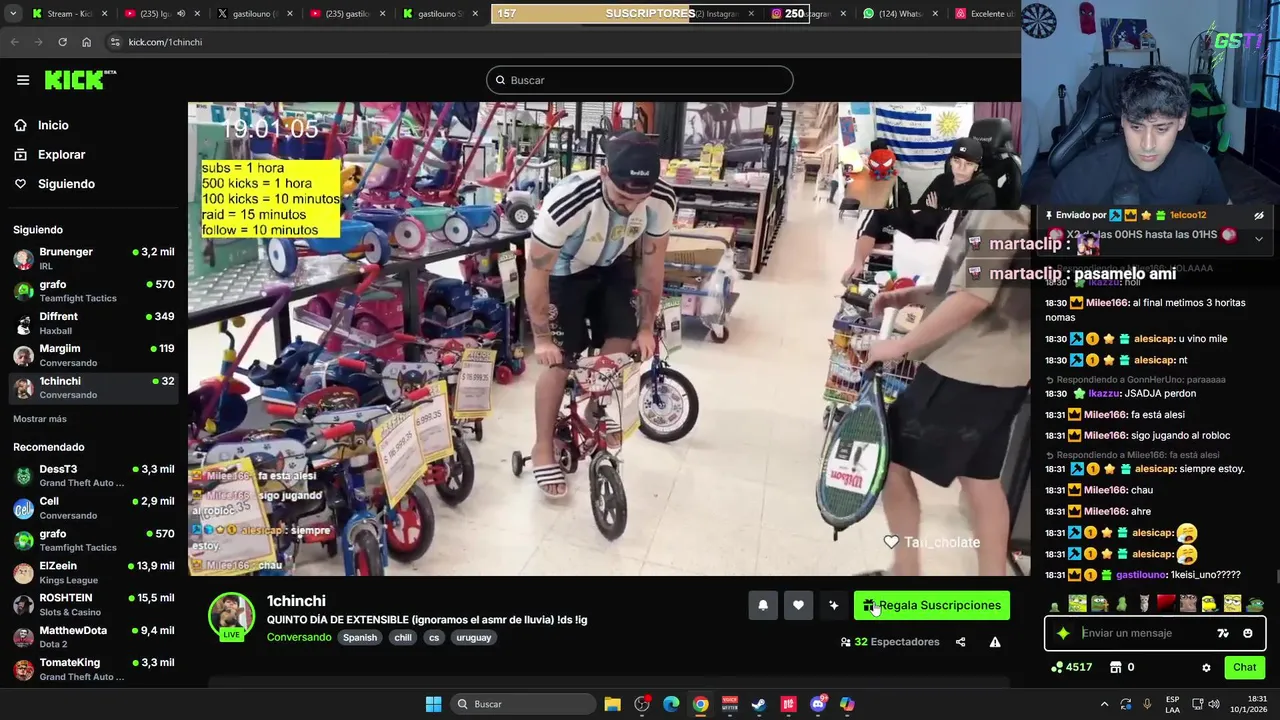Click the report warning triangle icon
Image resolution: width=1280 pixels, height=720 pixels.
tap(995, 642)
